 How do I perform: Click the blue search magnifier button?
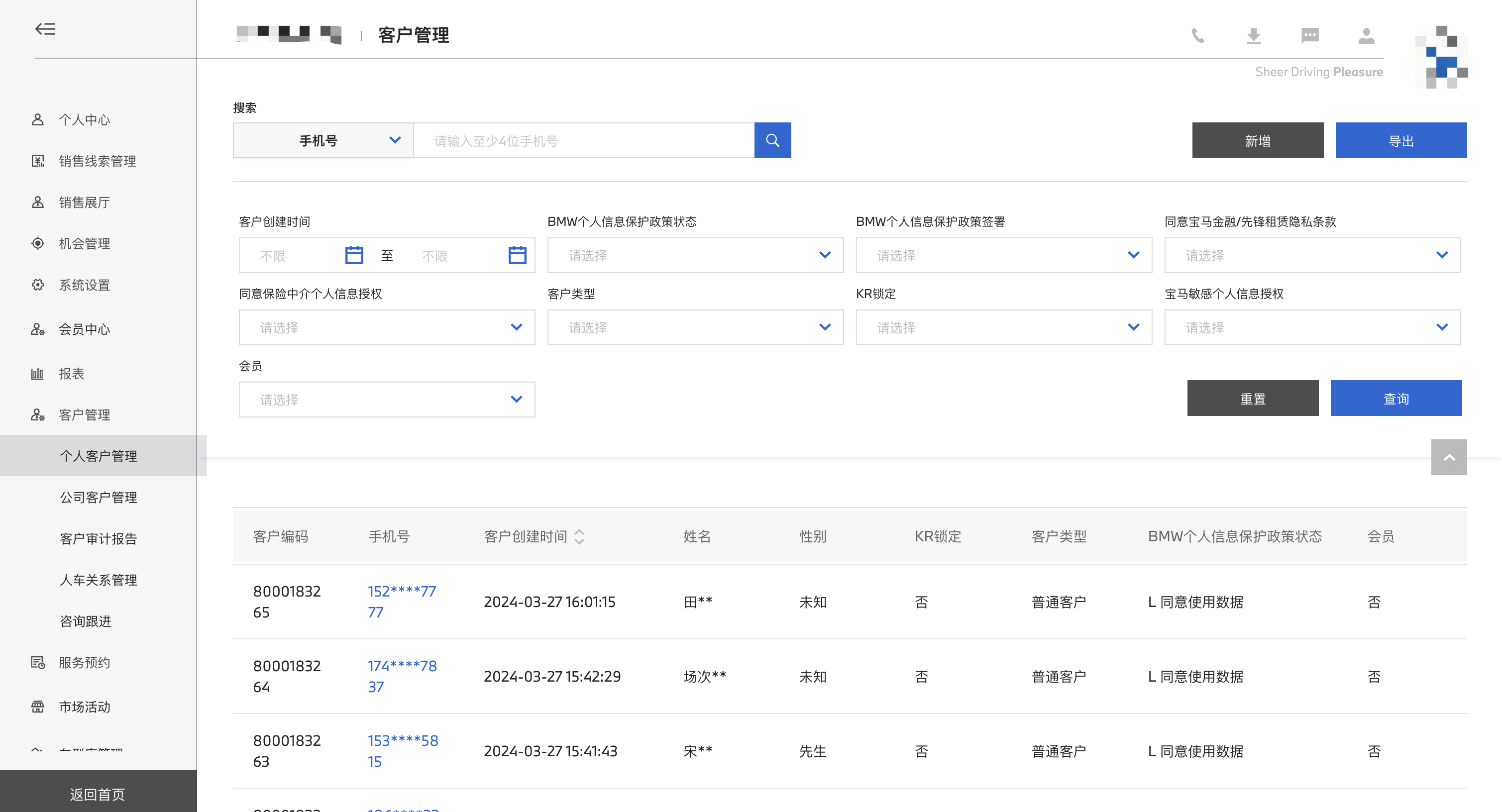pyautogui.click(x=772, y=140)
